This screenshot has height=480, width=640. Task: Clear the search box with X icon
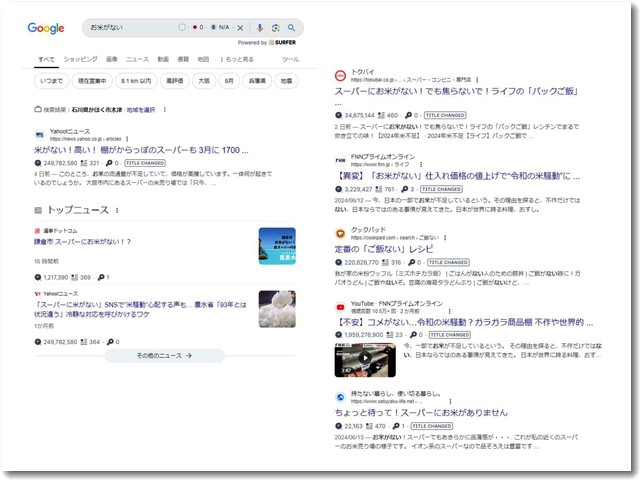240,28
